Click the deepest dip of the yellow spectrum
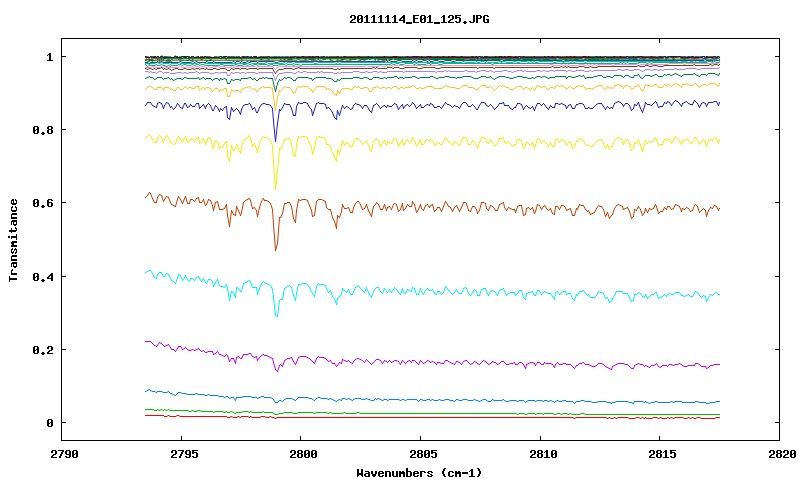 (x=276, y=189)
